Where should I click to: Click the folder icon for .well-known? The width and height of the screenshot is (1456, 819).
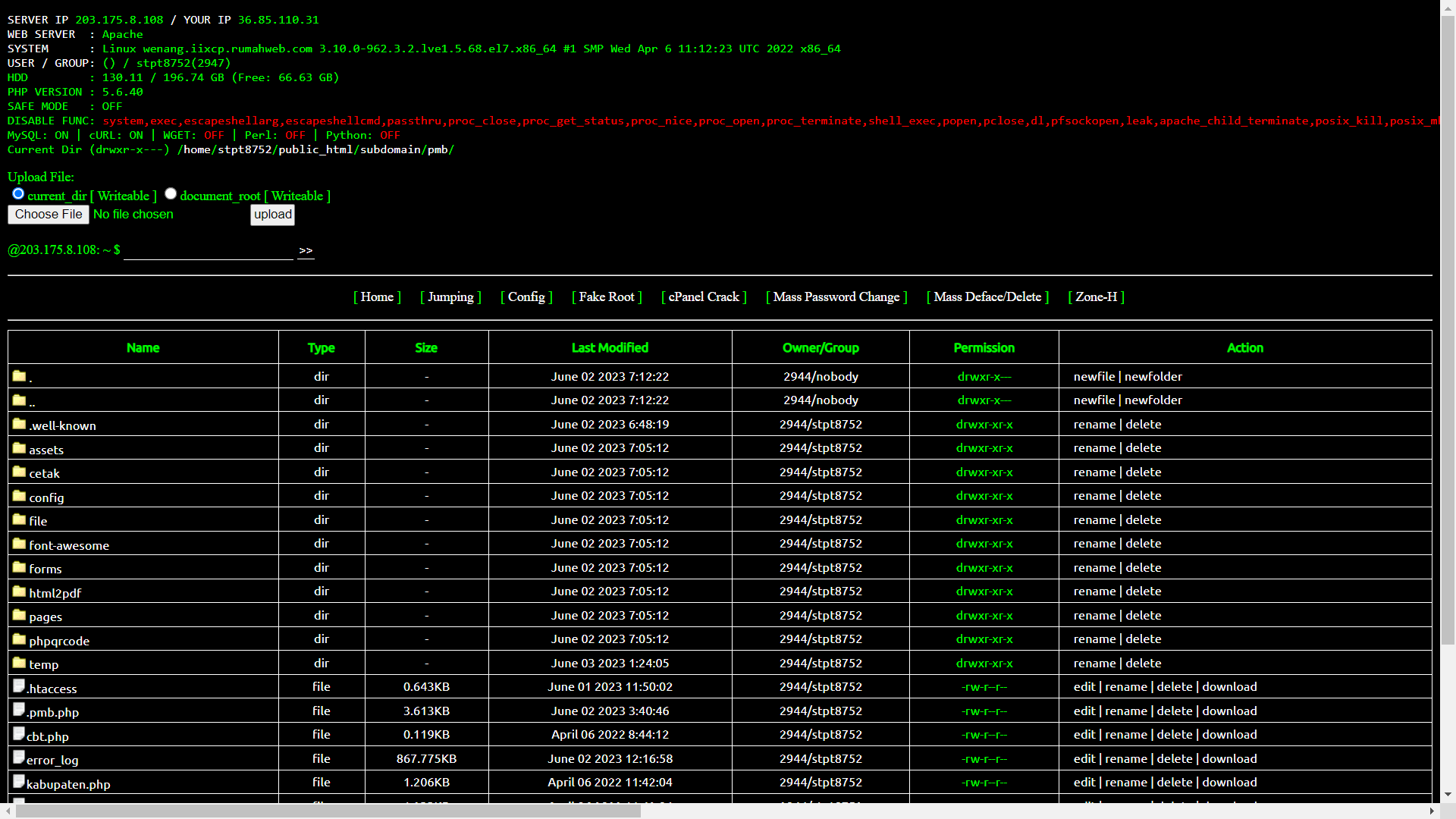click(20, 424)
